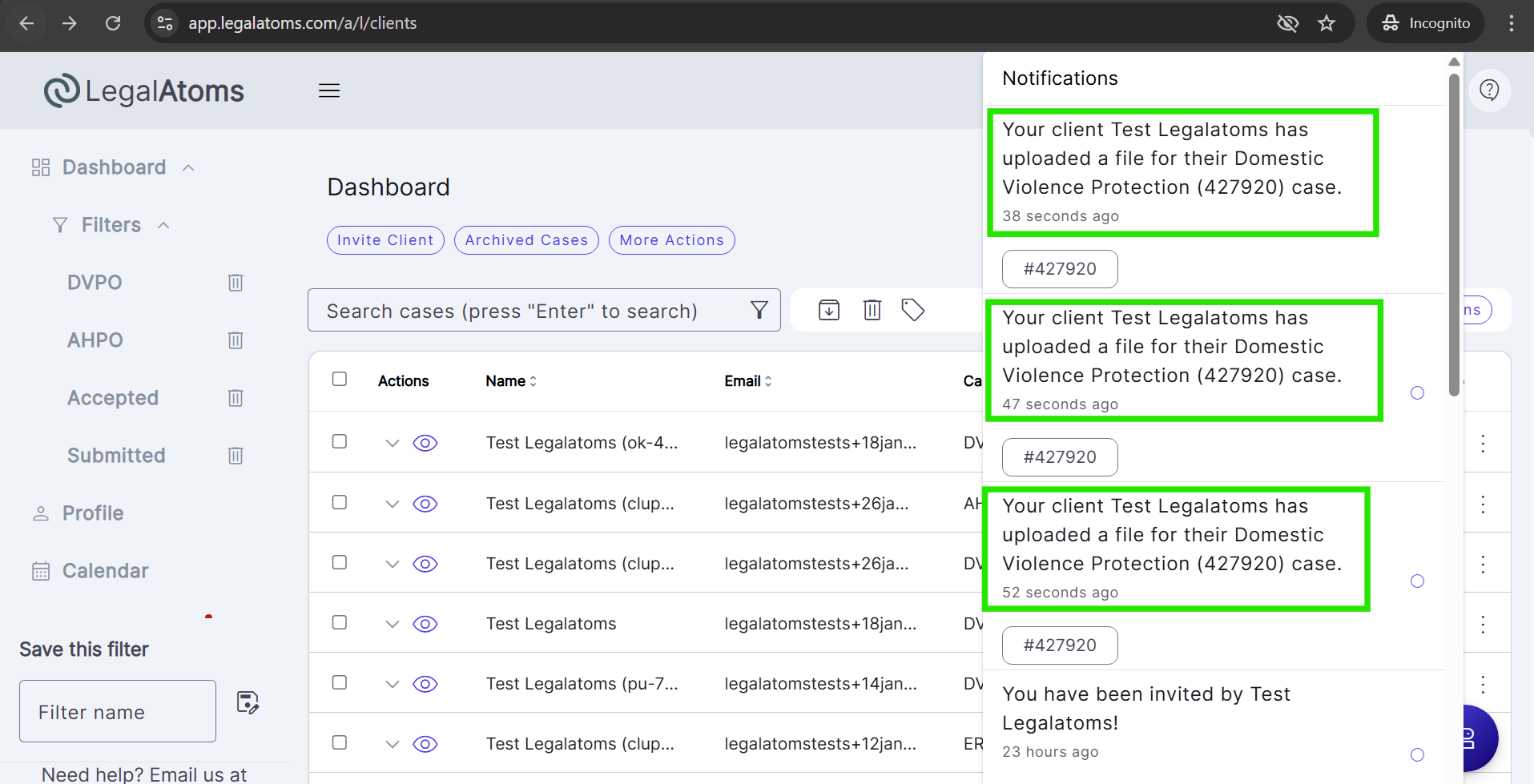Click the Invite Client button

tap(385, 240)
